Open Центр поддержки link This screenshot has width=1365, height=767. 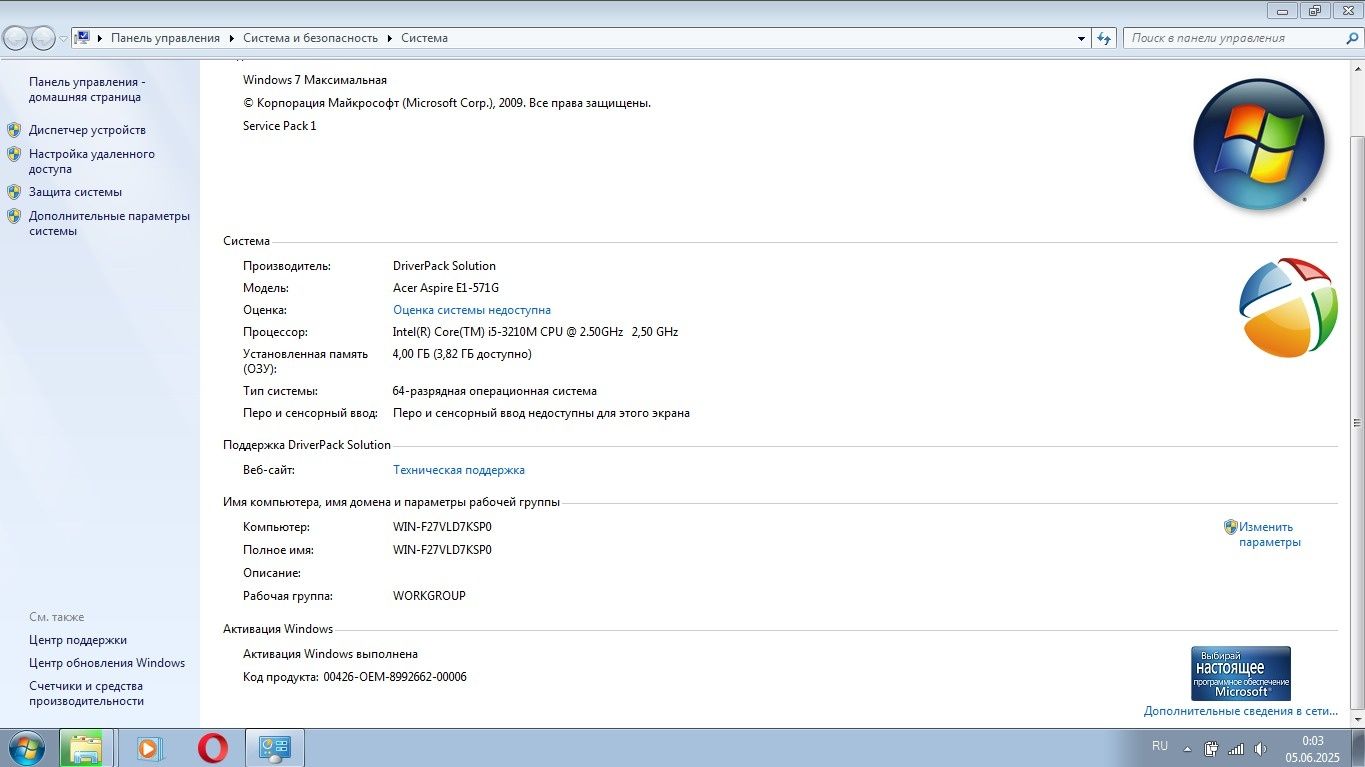78,640
